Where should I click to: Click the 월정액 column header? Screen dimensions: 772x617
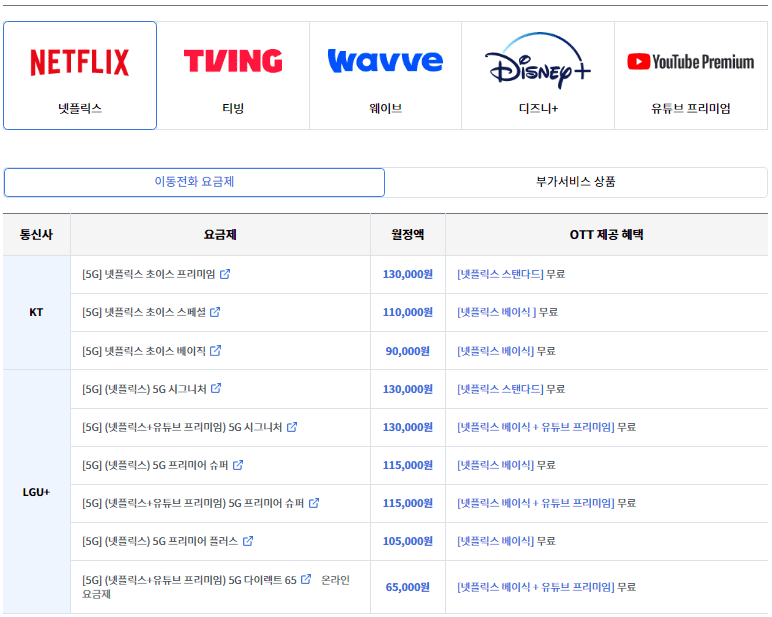(x=408, y=234)
